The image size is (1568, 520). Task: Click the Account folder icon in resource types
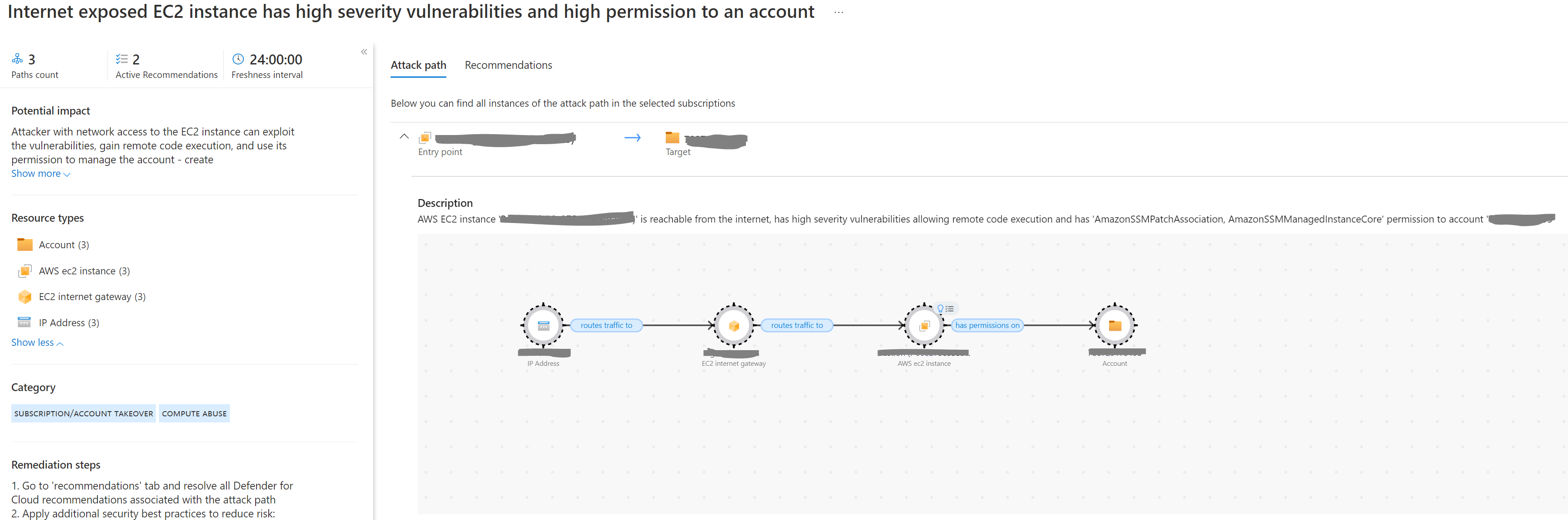click(25, 245)
